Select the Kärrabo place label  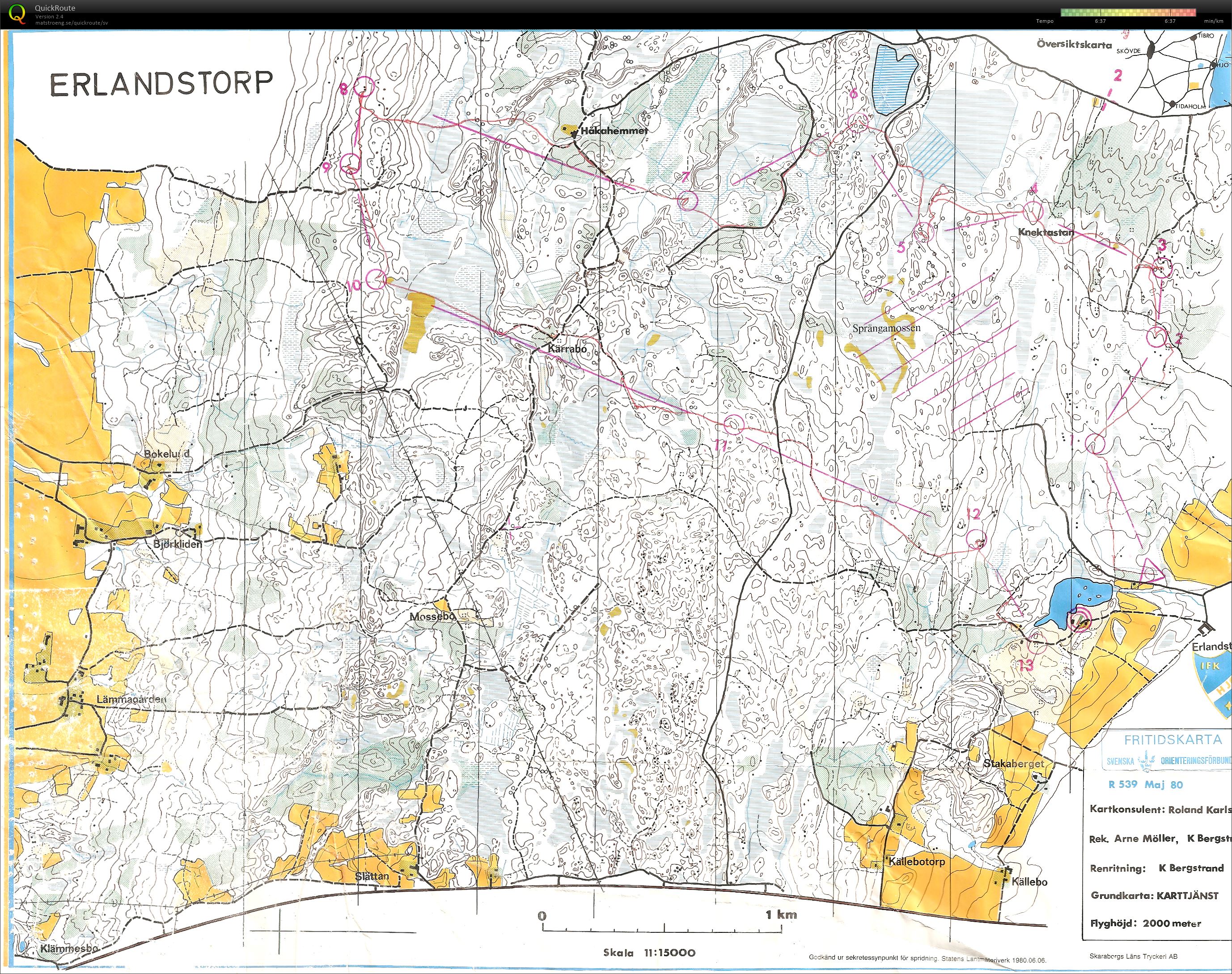click(x=567, y=349)
